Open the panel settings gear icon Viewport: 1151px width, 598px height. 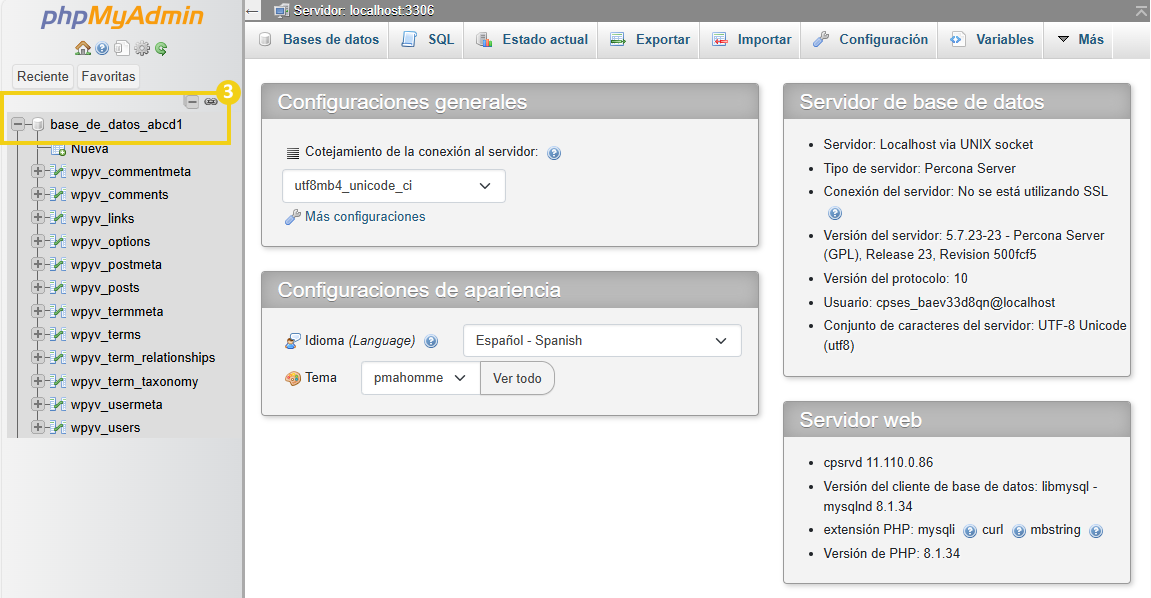[x=142, y=48]
